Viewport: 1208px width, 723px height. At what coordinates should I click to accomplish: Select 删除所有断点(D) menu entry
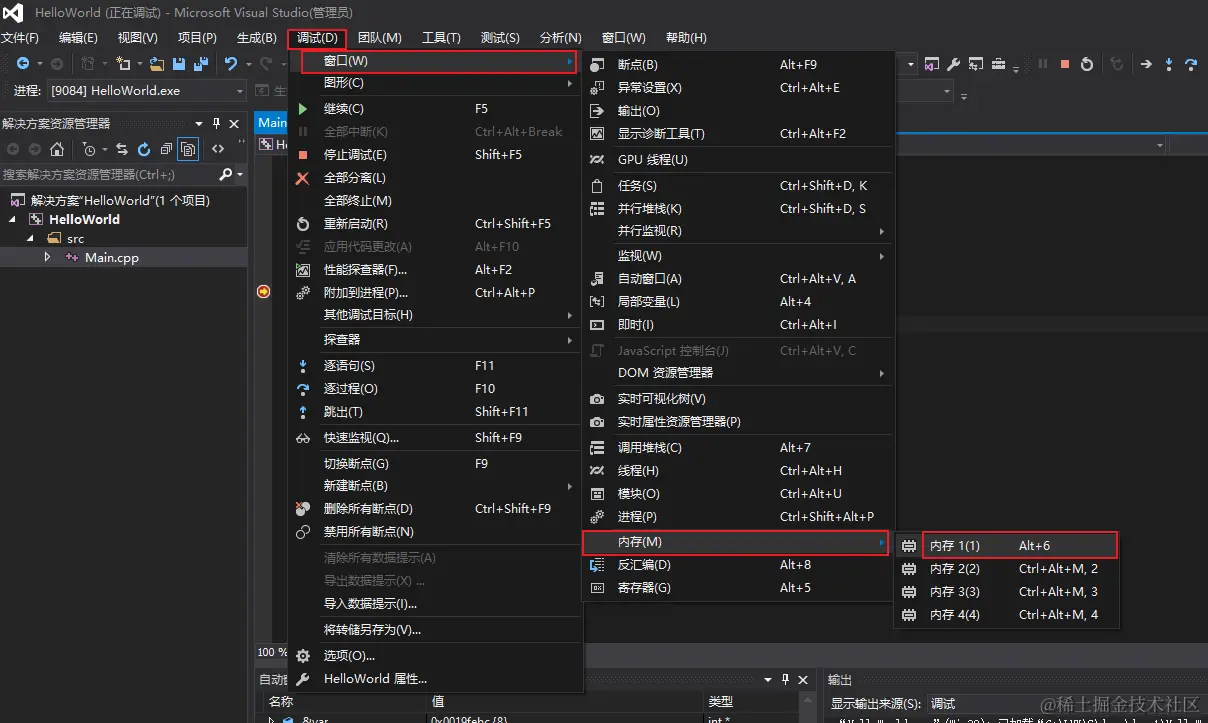[x=434, y=508]
